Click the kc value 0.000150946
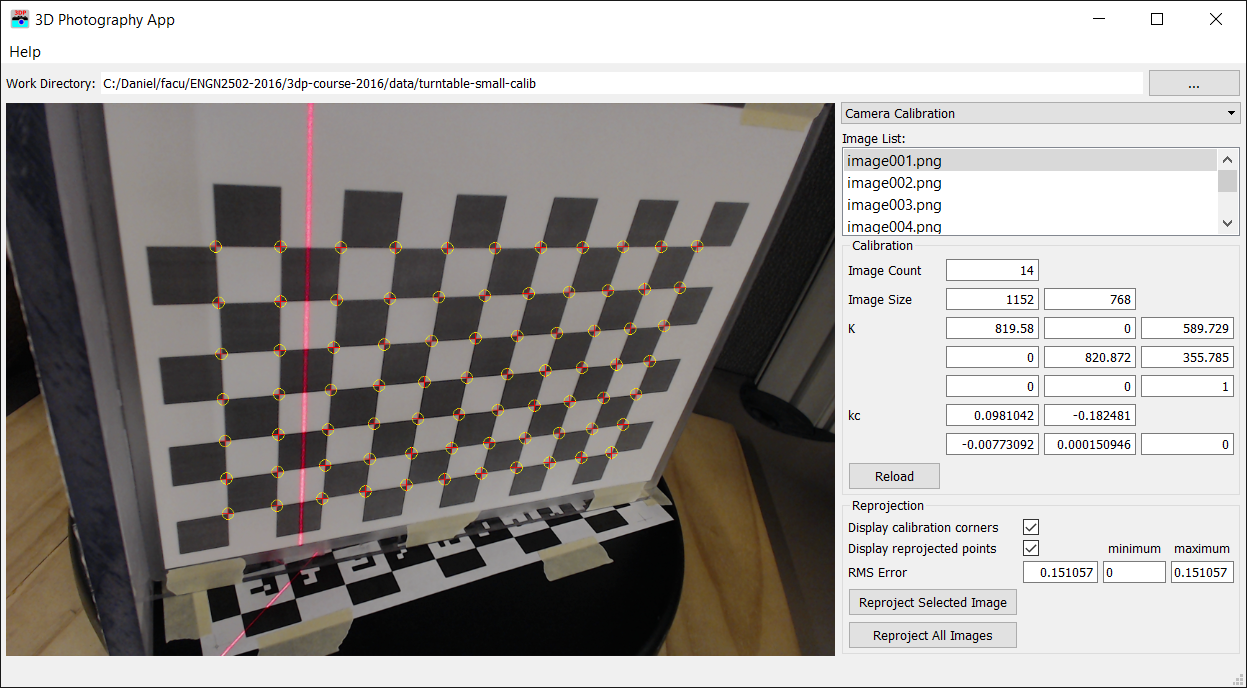Screen dimensions: 1247x688 (x=1090, y=444)
